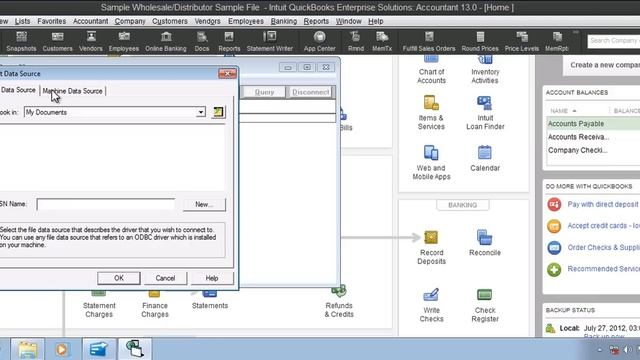Image resolution: width=640 pixels, height=360 pixels.
Task: Click OK in the data source dialog
Action: [119, 278]
